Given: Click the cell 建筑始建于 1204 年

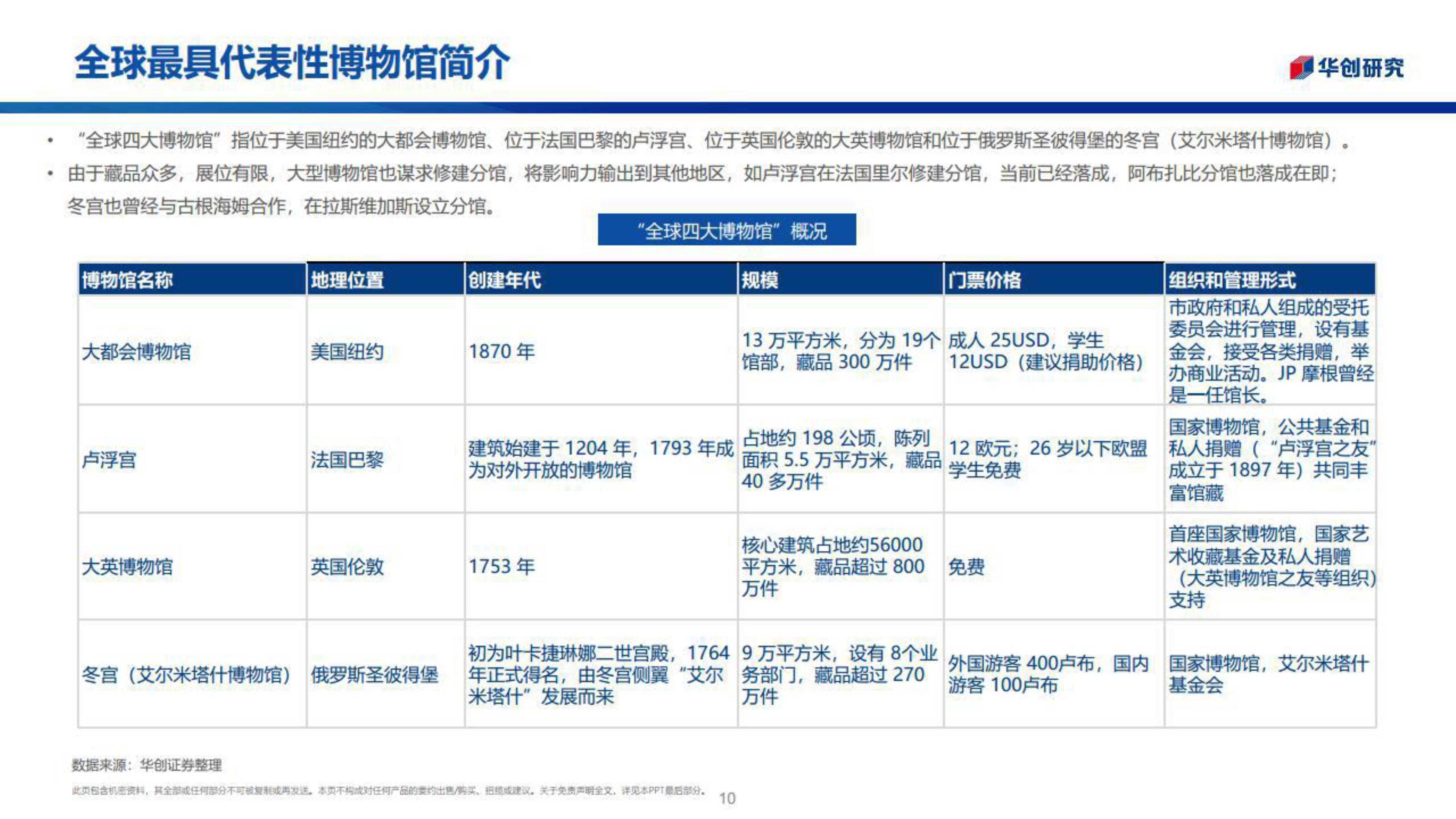Looking at the screenshot, I should (x=601, y=459).
